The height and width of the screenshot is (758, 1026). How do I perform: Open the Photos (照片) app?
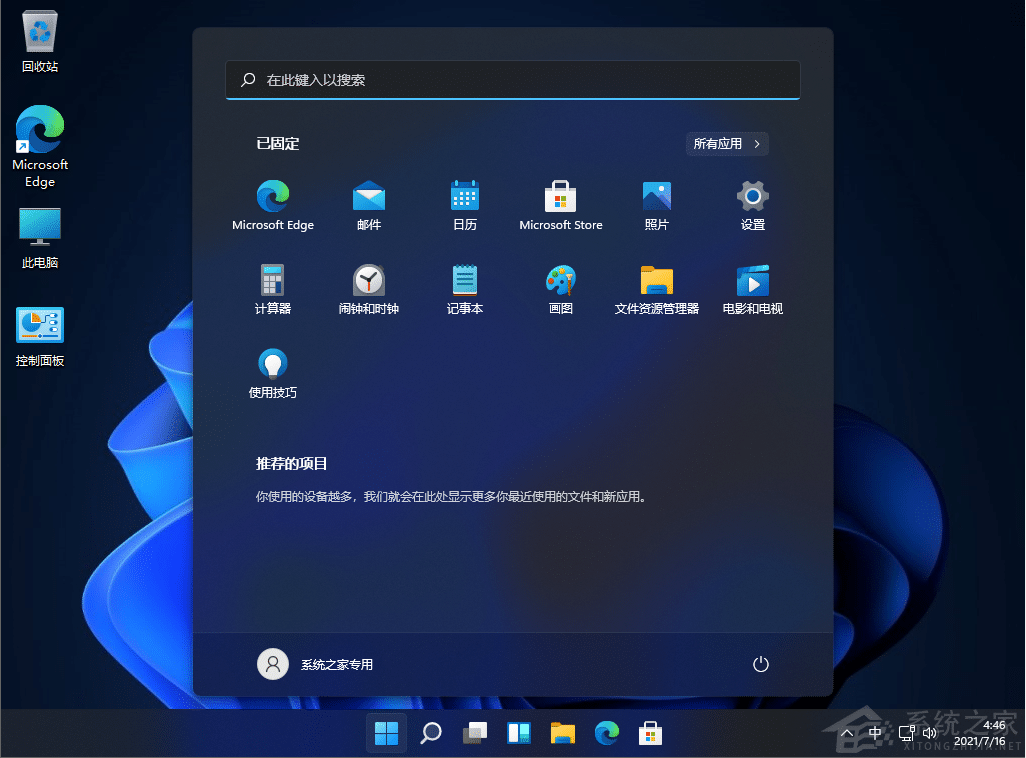coord(656,205)
